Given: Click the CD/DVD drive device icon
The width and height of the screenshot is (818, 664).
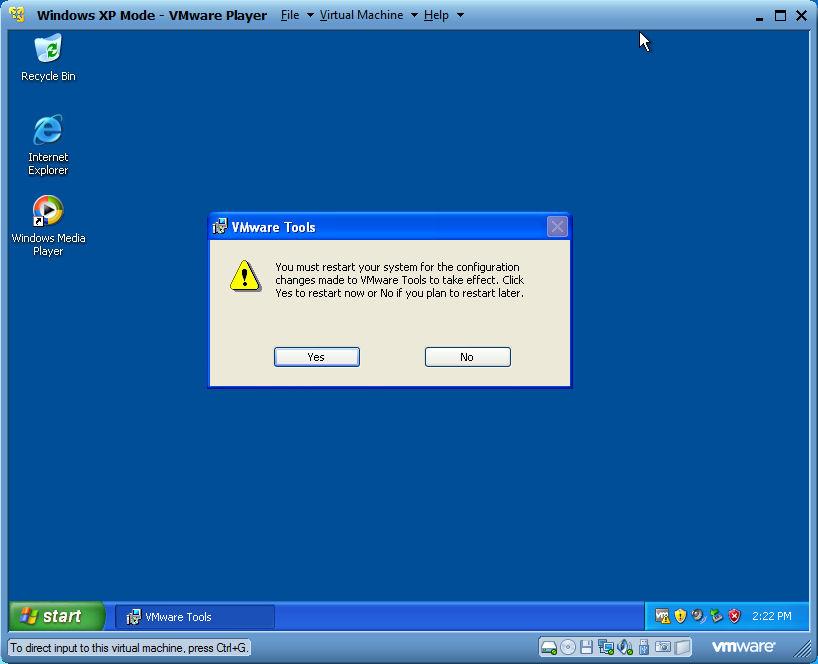Looking at the screenshot, I should tap(567, 647).
